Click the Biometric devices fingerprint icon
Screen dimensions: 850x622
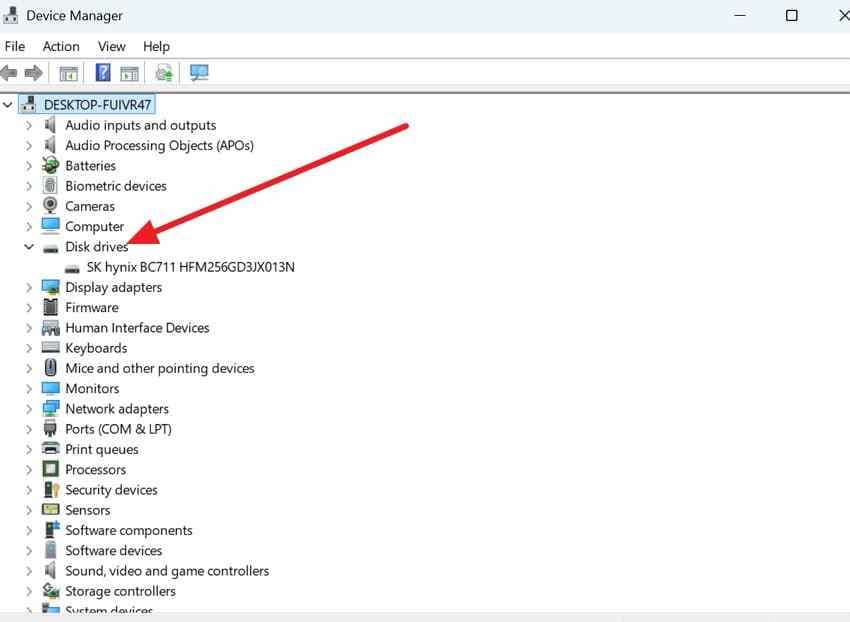[50, 185]
